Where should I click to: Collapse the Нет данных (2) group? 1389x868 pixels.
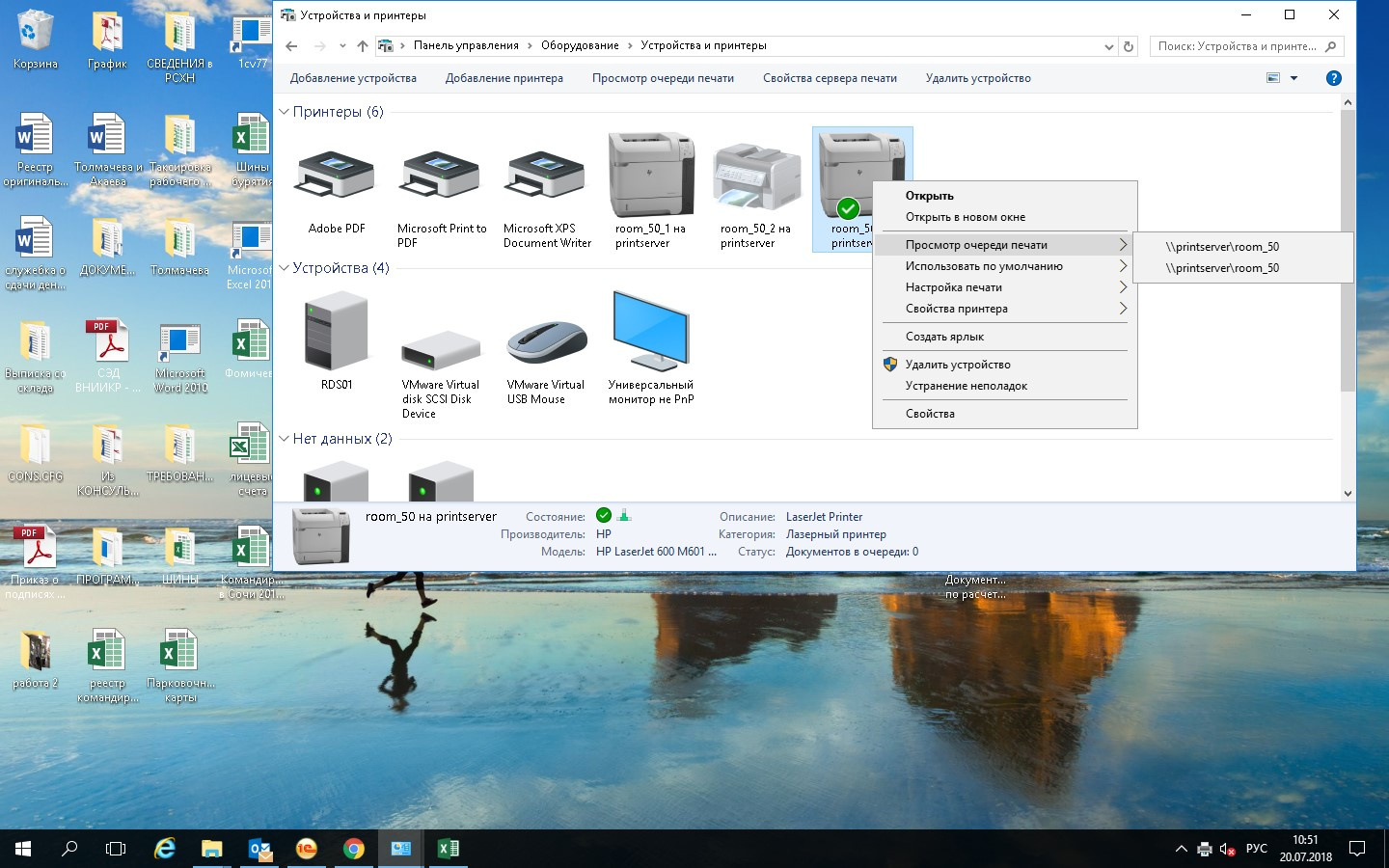pyautogui.click(x=285, y=439)
